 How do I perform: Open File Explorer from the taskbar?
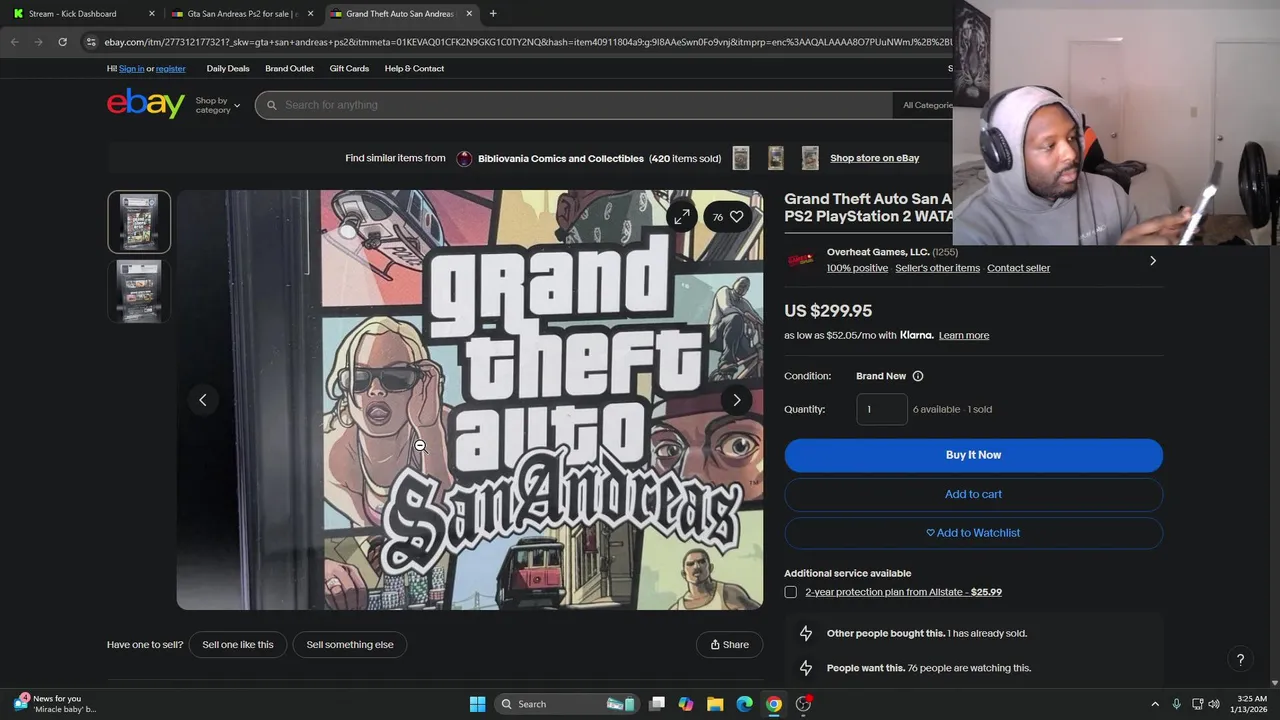715,704
